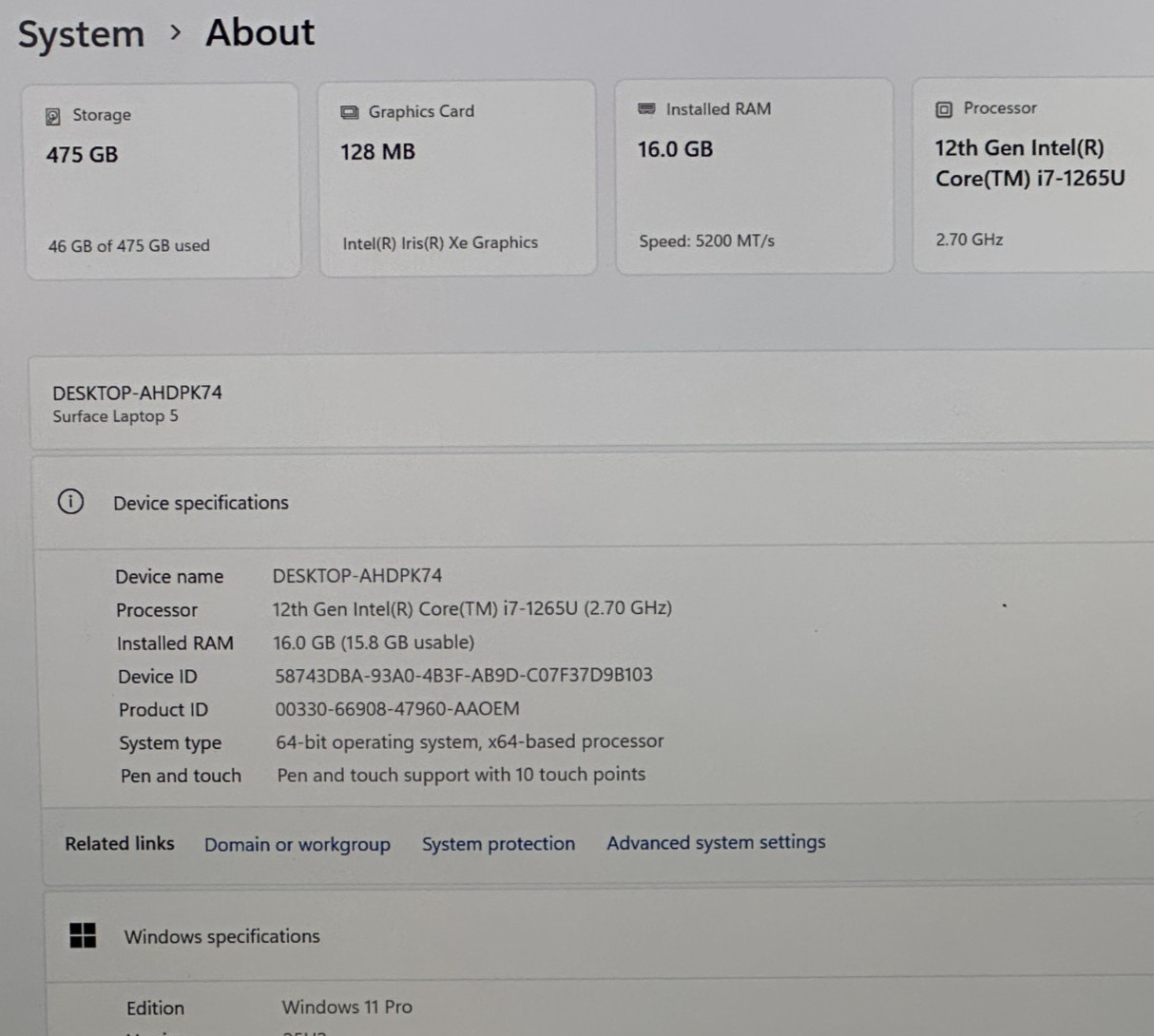
Task: Click the System type label
Action: (x=170, y=743)
